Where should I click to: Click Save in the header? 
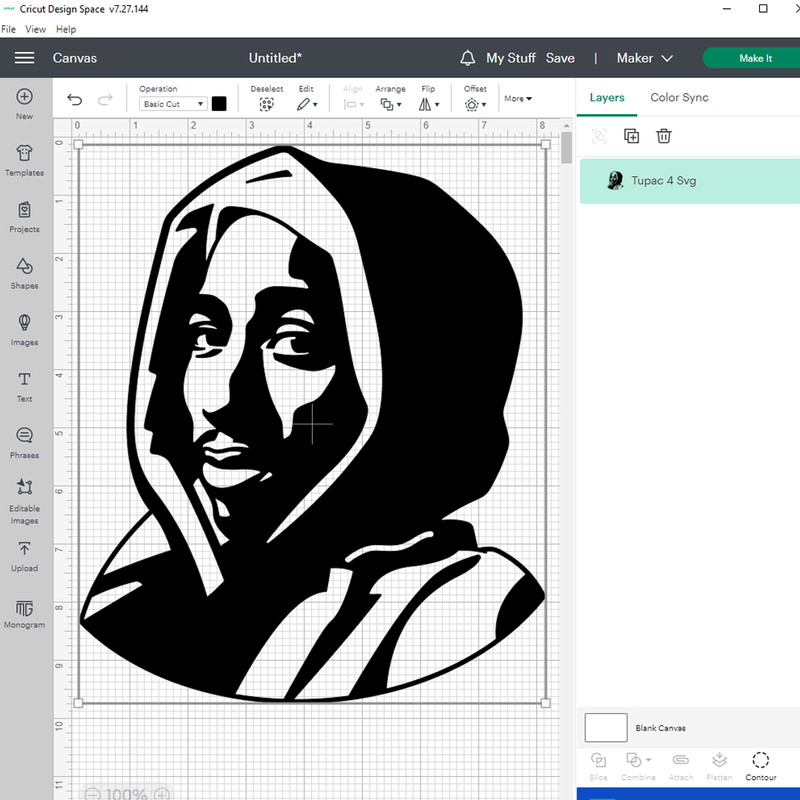point(560,58)
